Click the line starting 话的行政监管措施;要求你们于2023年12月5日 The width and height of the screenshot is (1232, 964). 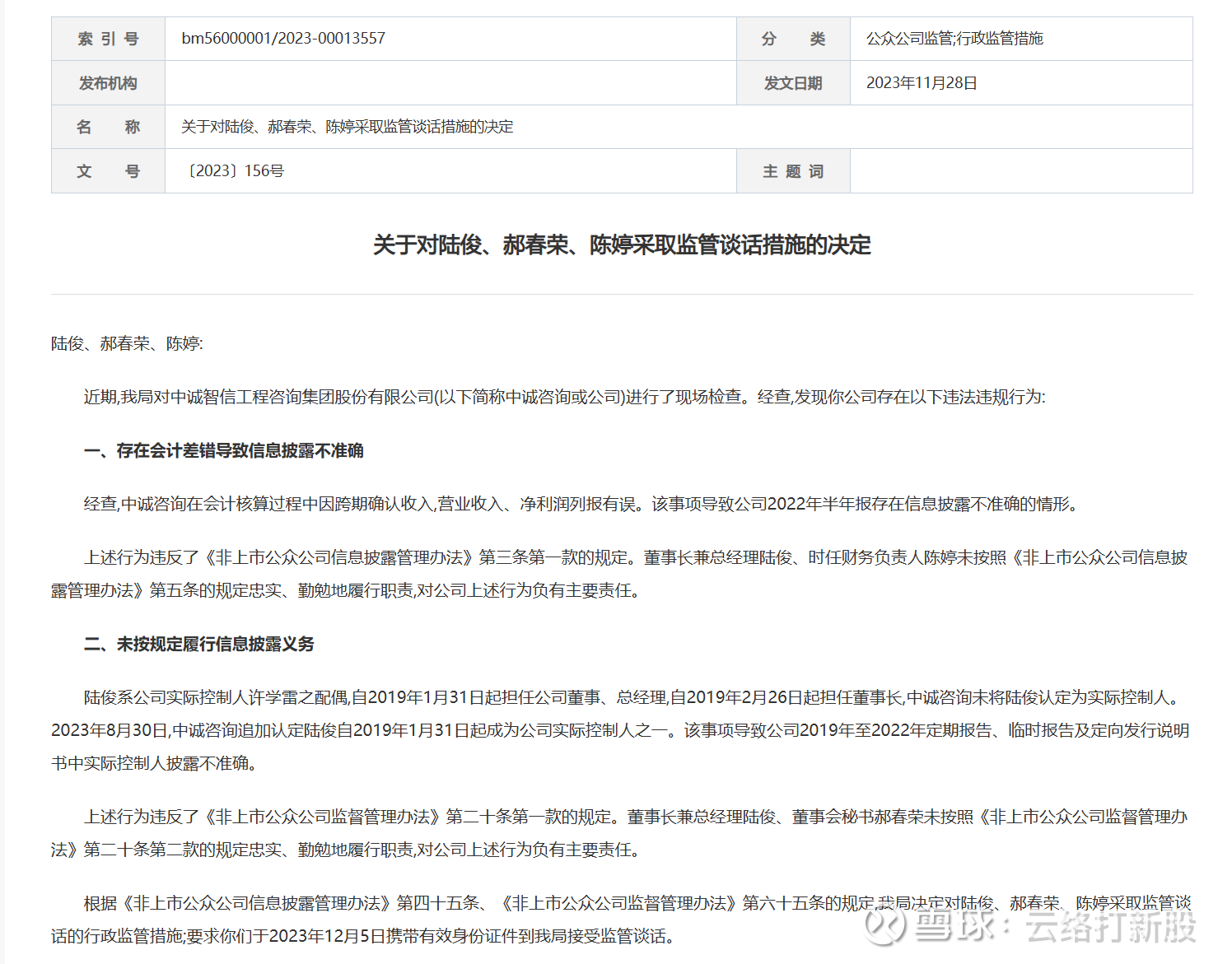tap(365, 937)
